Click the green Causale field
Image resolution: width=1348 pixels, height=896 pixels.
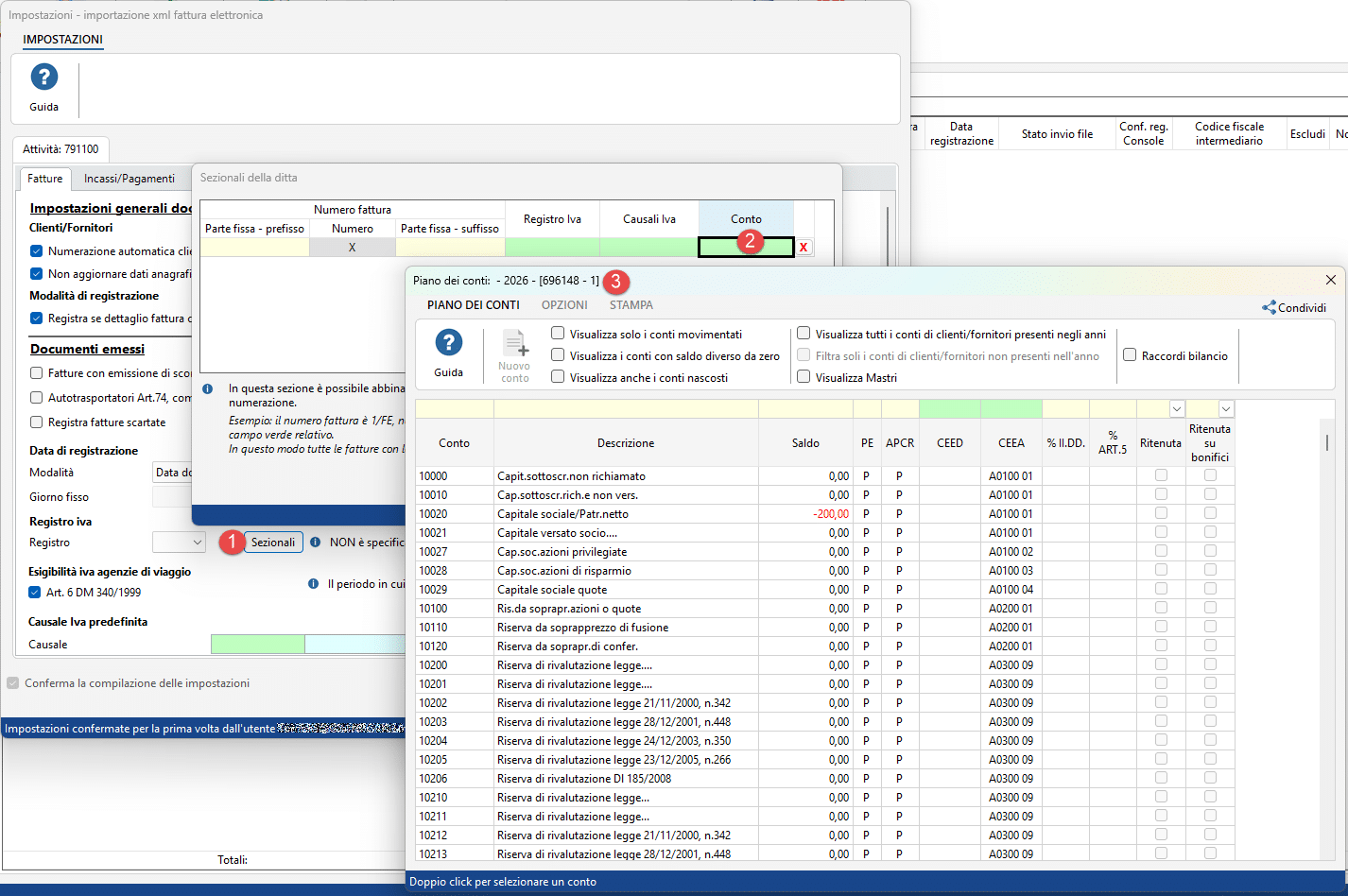pos(258,645)
